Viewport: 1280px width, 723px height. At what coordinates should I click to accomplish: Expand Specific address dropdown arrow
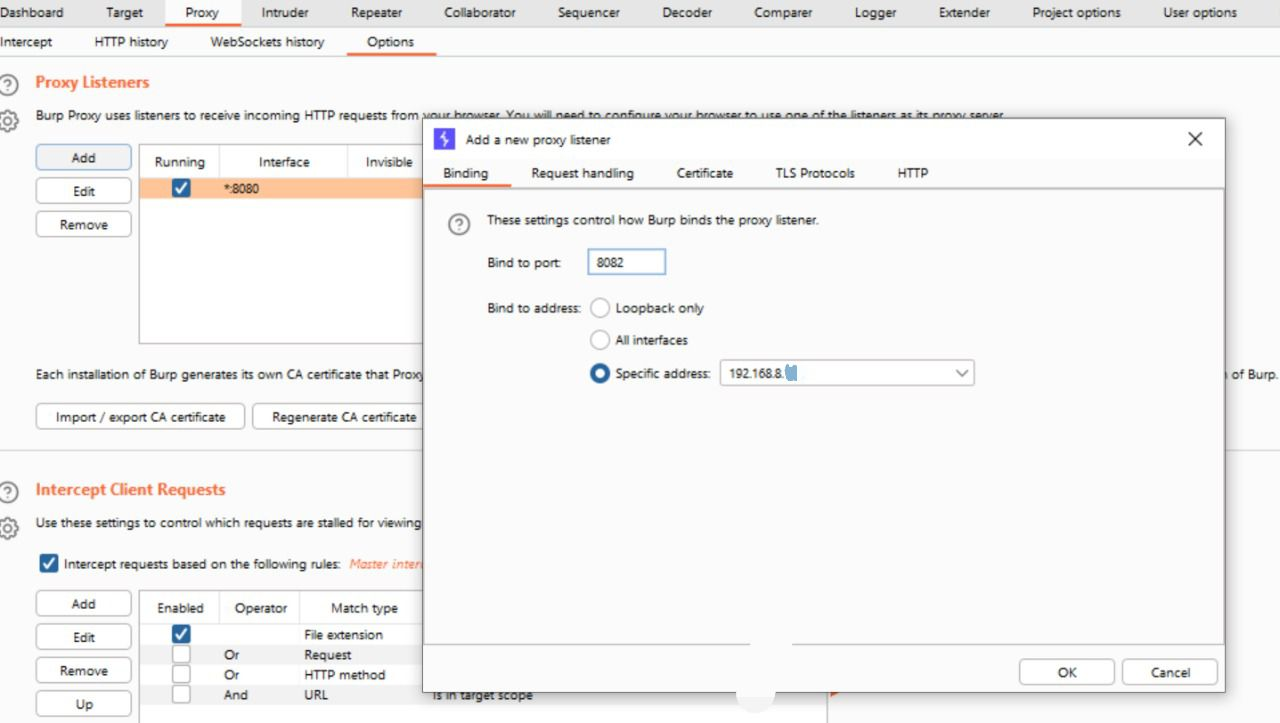click(961, 373)
